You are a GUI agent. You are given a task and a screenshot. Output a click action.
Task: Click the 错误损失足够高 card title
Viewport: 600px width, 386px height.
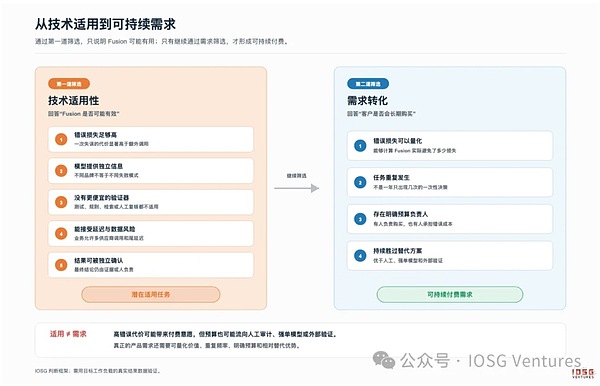(96, 135)
